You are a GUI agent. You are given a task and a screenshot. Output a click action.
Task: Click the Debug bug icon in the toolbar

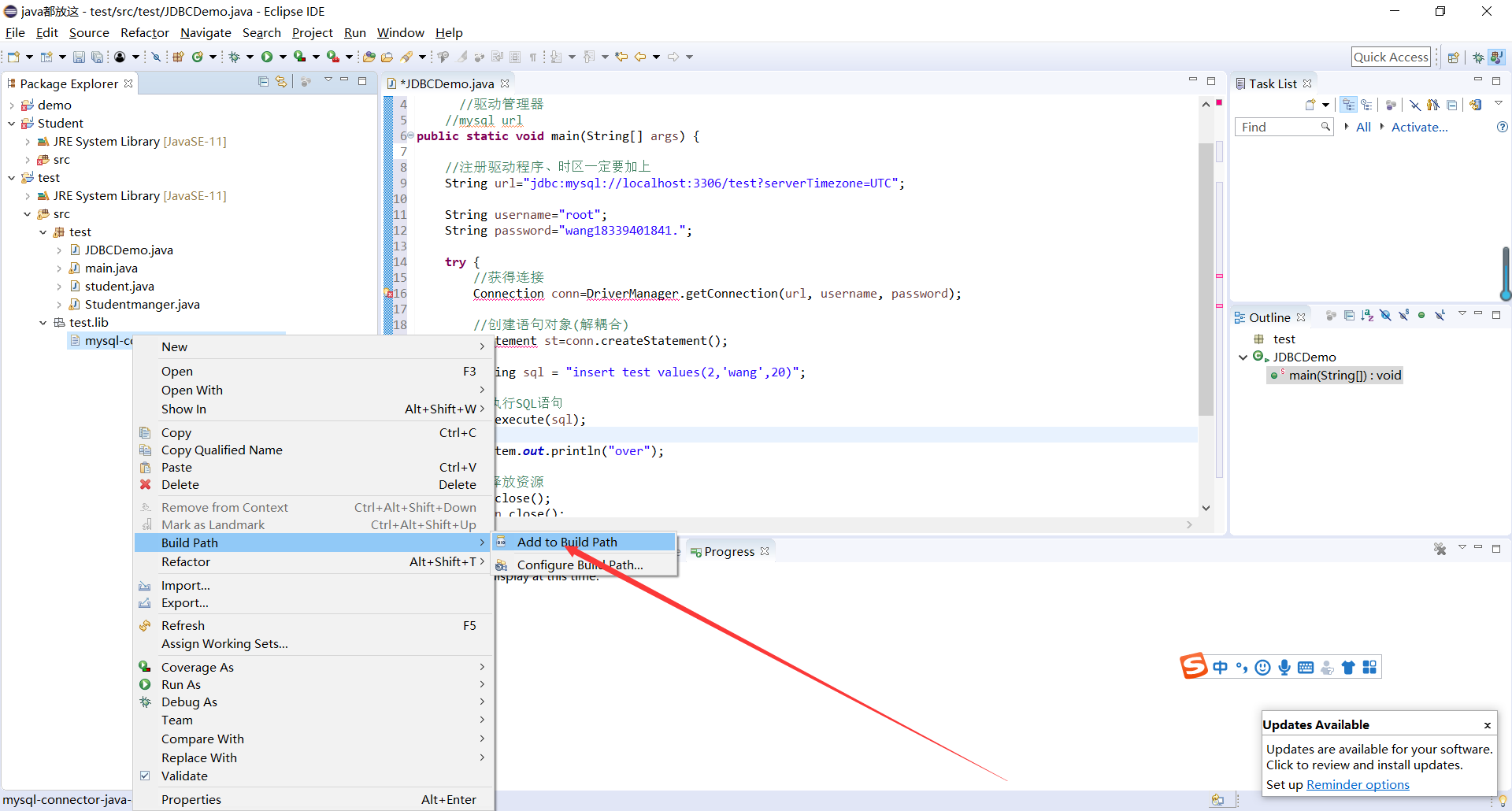pos(234,57)
